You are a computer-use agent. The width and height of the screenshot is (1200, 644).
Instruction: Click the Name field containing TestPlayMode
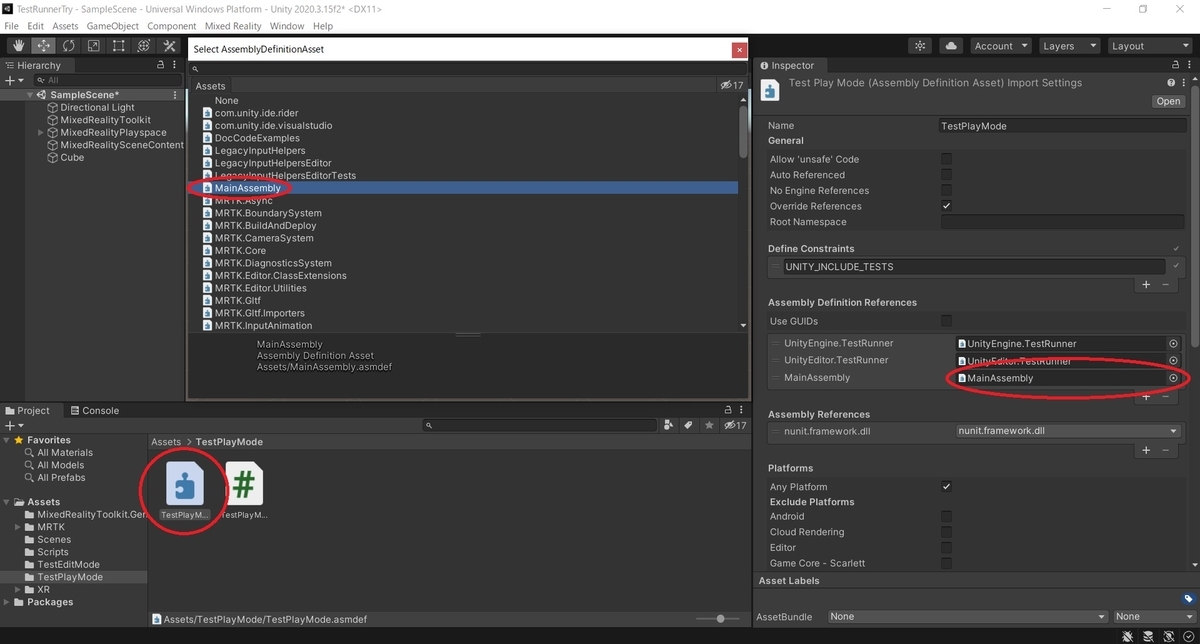(x=1061, y=126)
